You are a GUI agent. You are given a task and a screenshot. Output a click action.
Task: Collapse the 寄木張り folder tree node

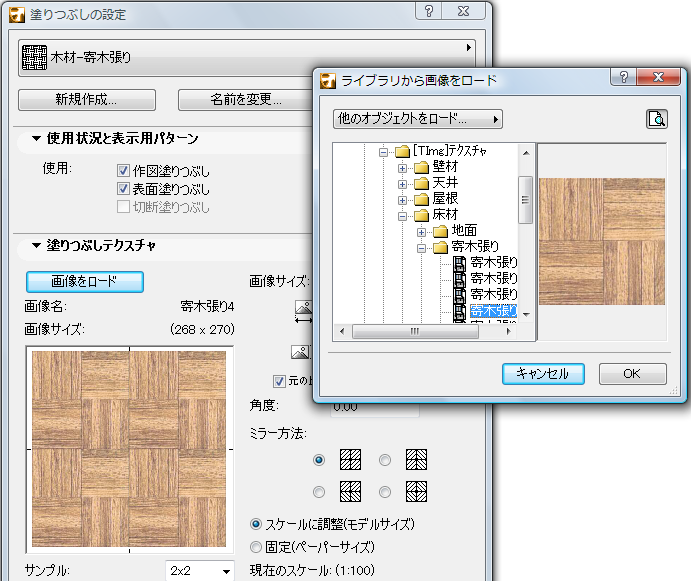[x=421, y=248]
